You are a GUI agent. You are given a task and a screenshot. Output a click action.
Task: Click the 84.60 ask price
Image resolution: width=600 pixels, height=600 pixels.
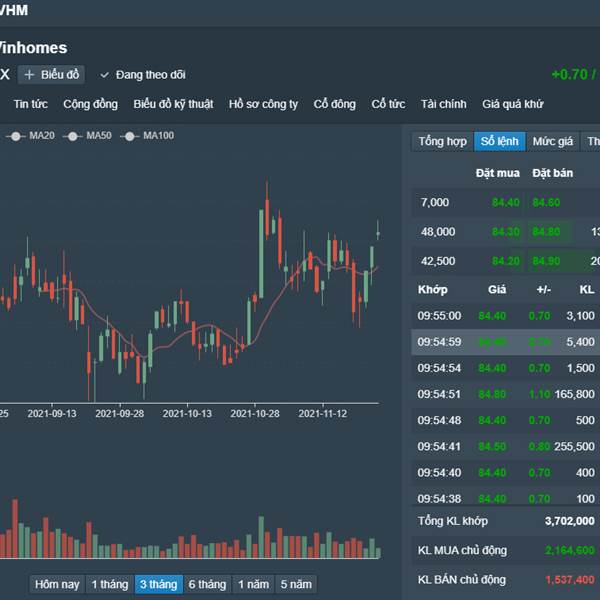pos(546,202)
